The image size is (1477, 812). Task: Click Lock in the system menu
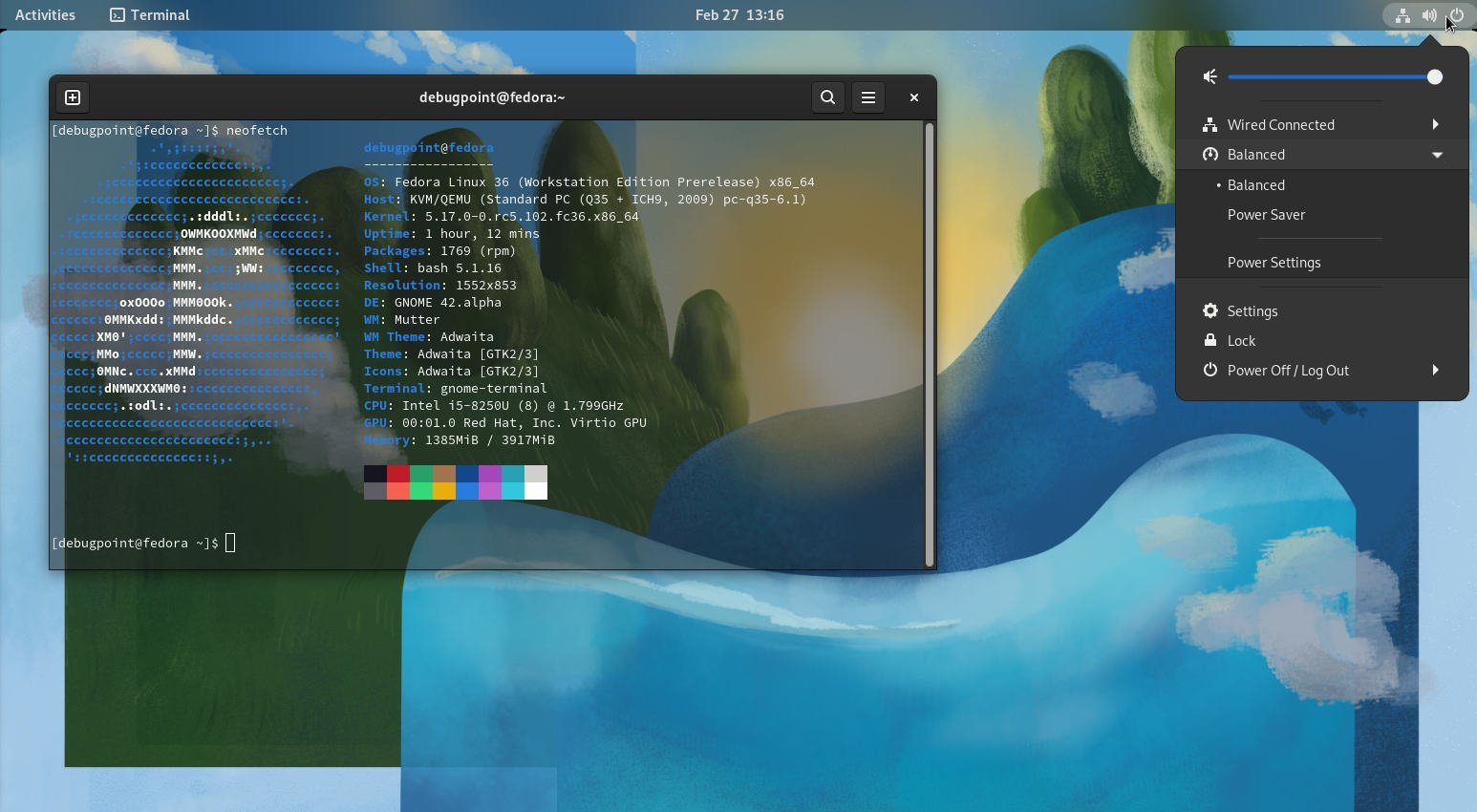pyautogui.click(x=1241, y=340)
